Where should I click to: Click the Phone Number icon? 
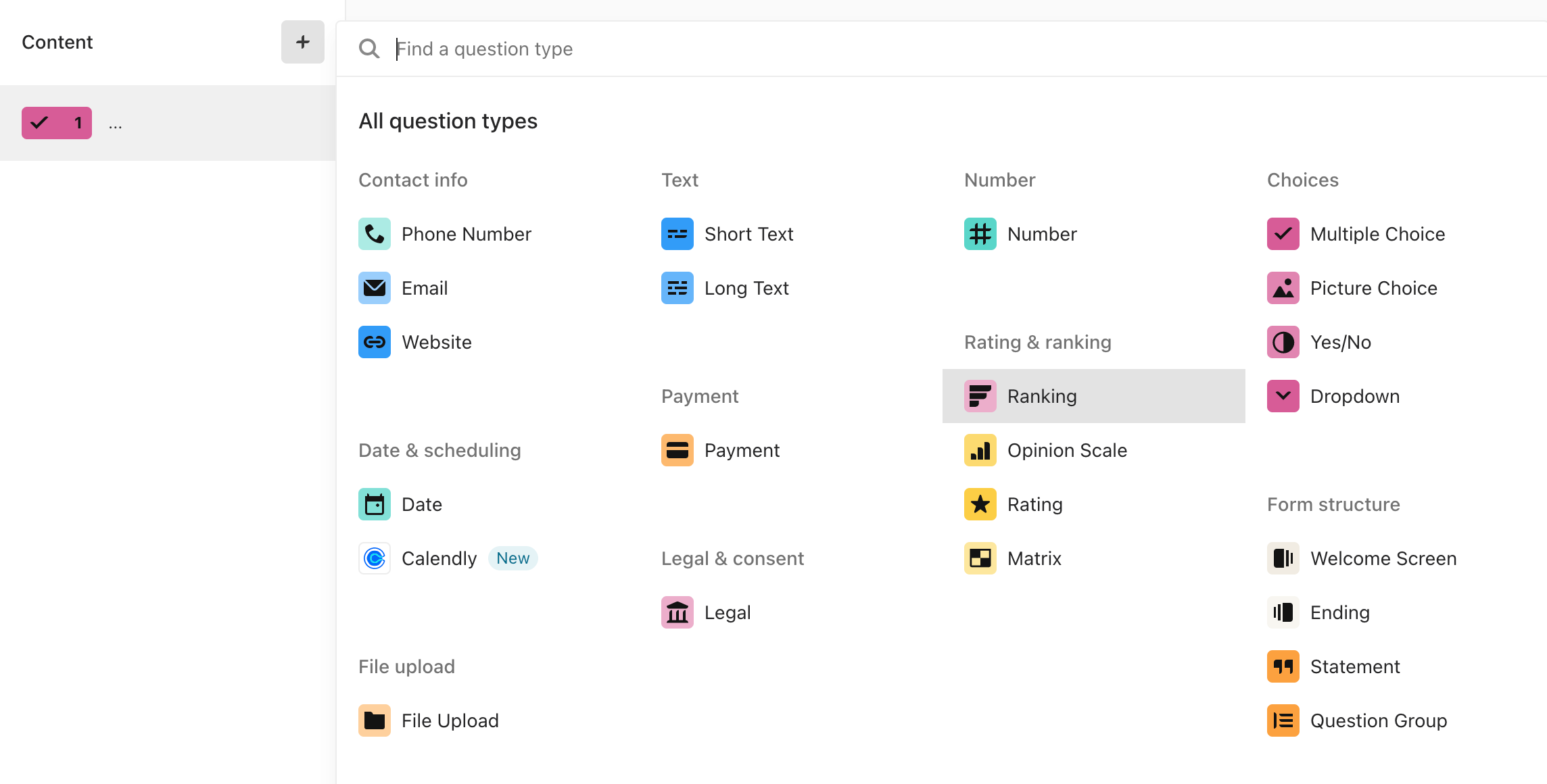[x=375, y=234]
